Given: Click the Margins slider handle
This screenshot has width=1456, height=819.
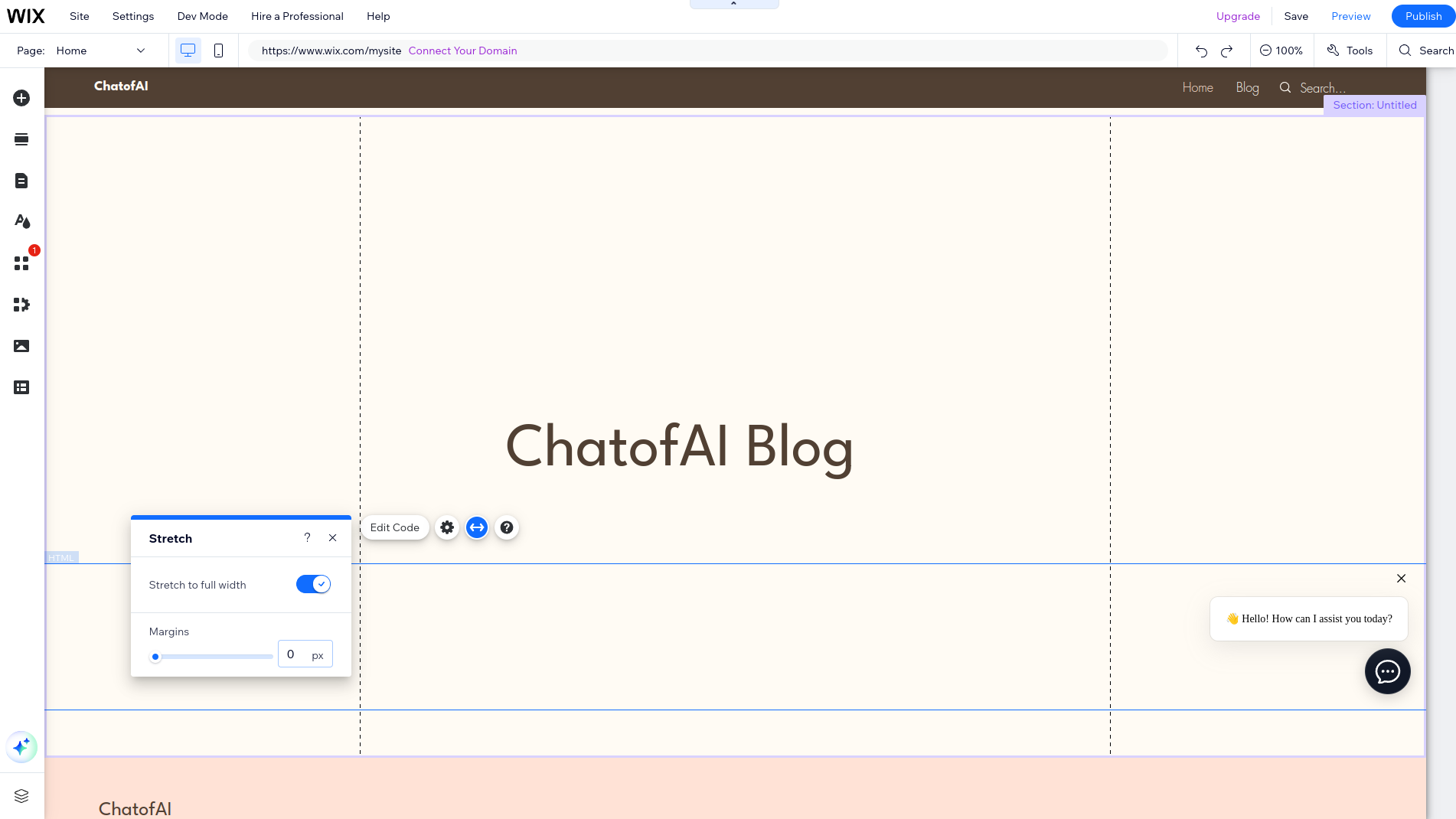Looking at the screenshot, I should coord(155,657).
